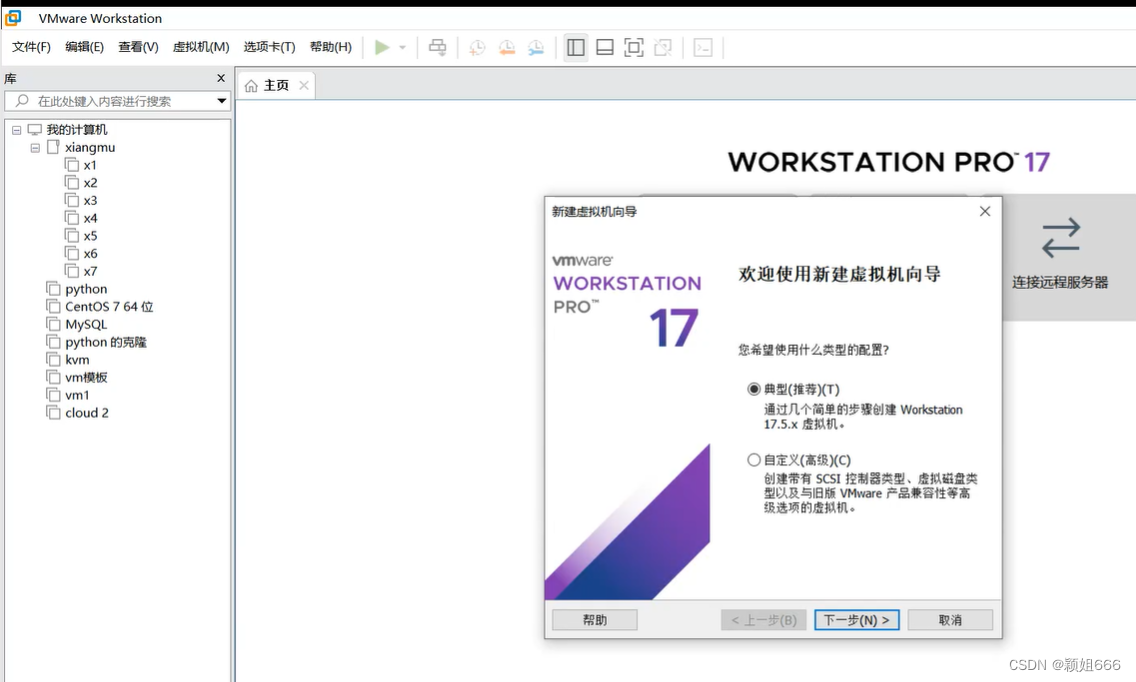Select virtual machine x6
The image size is (1136, 682).
click(x=90, y=254)
